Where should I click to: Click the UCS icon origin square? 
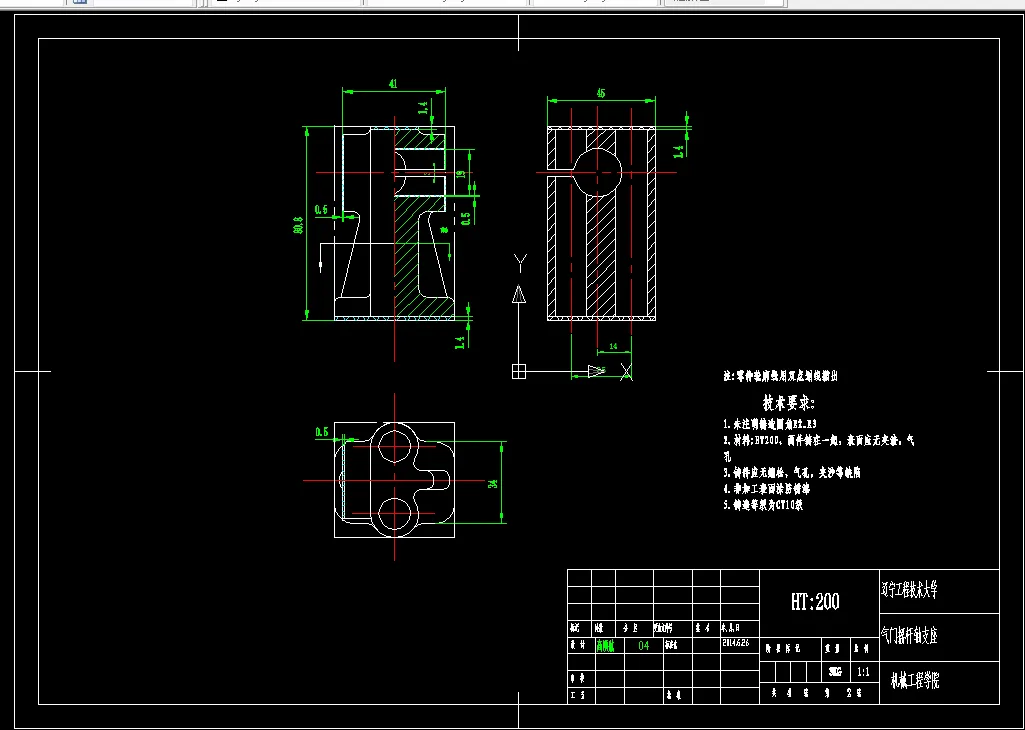(x=518, y=371)
